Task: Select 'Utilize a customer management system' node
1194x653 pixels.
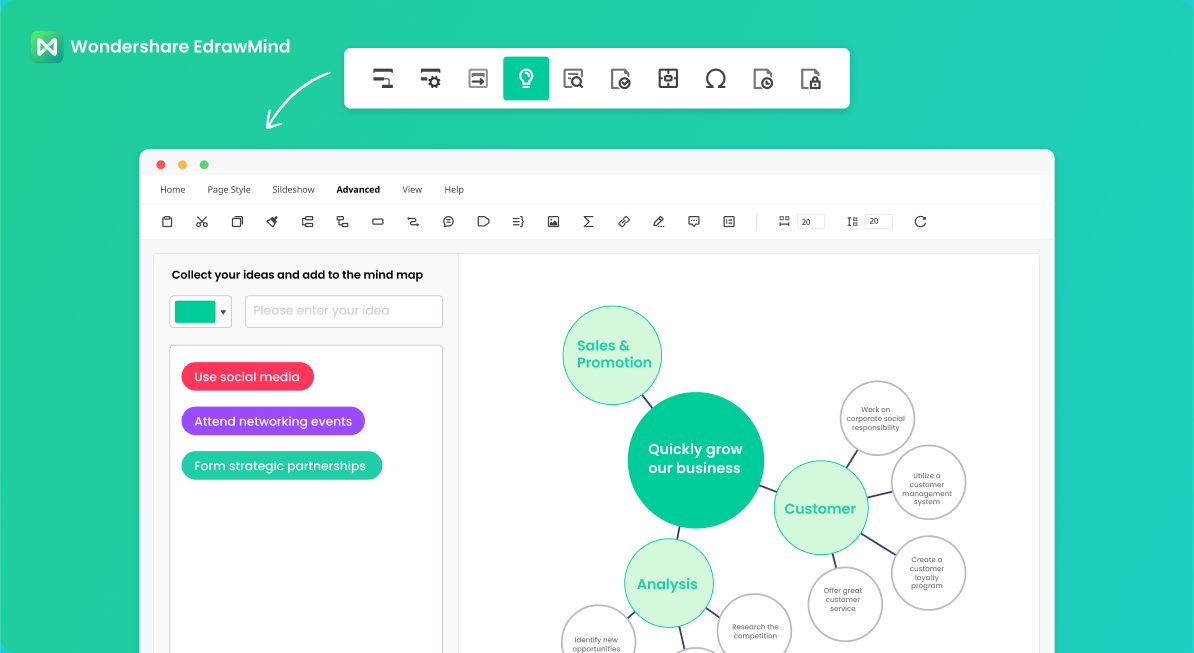Action: [928, 483]
